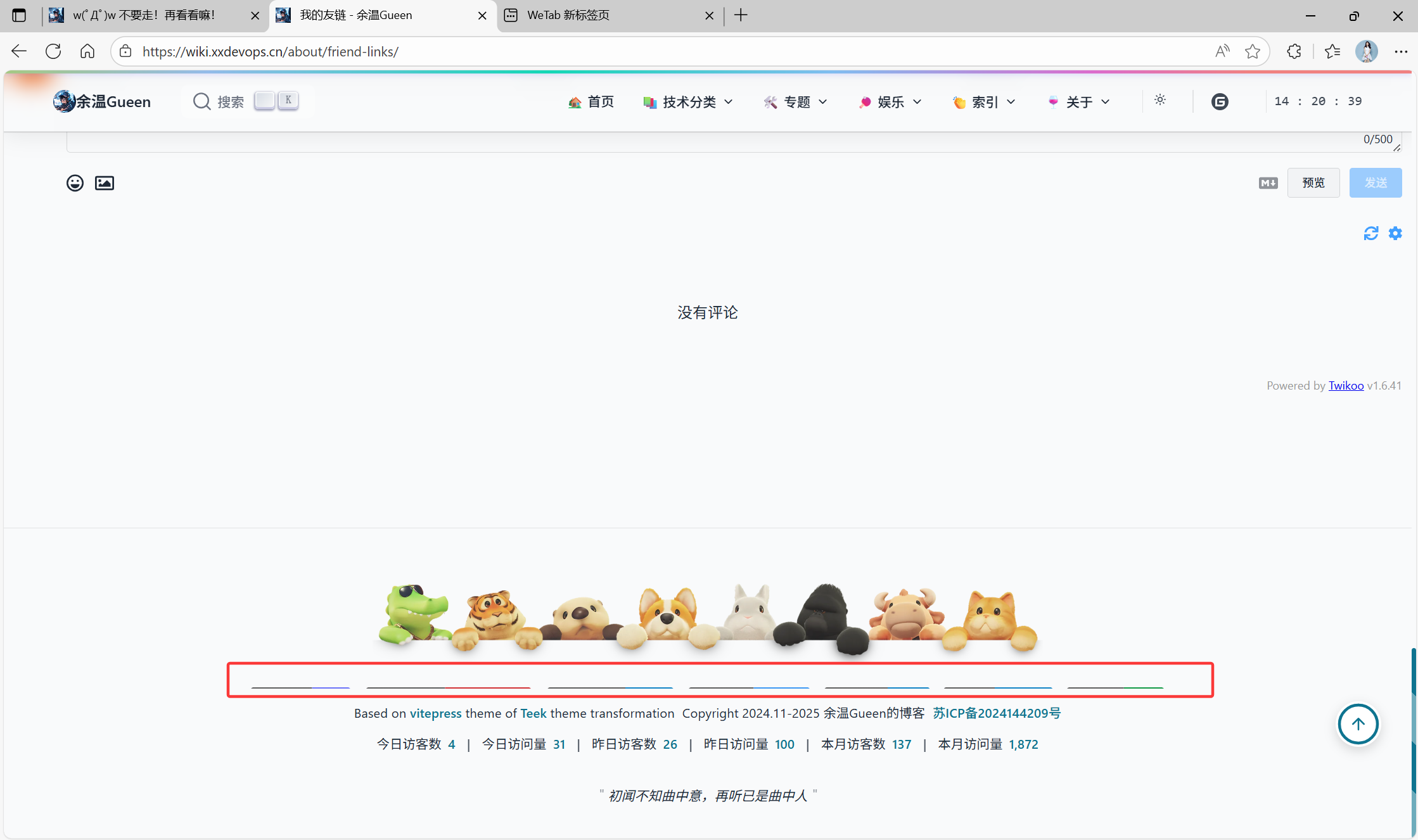Add this page to favorites star

(1252, 51)
